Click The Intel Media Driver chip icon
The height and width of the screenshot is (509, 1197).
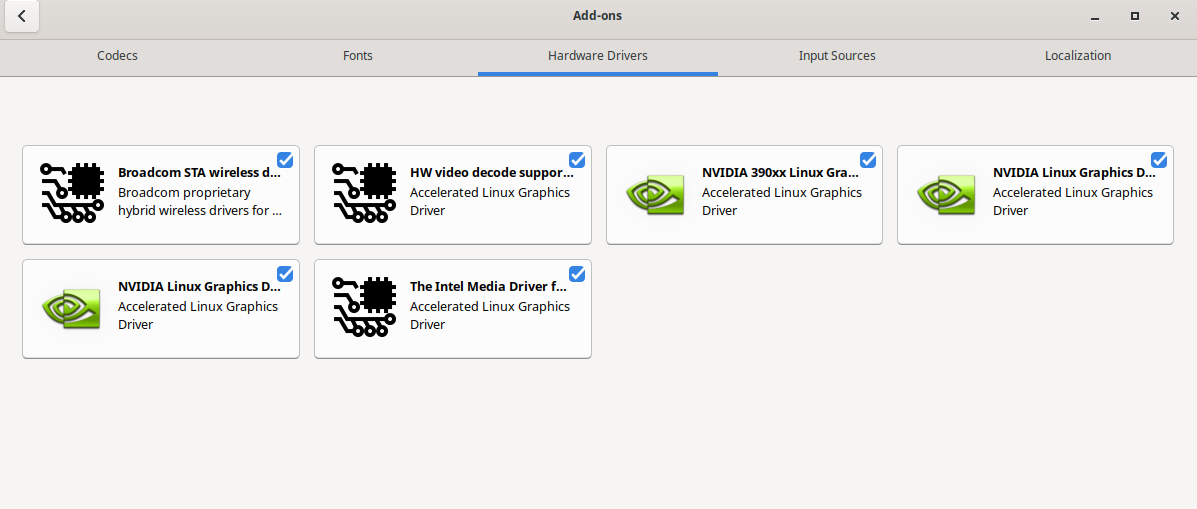[363, 307]
